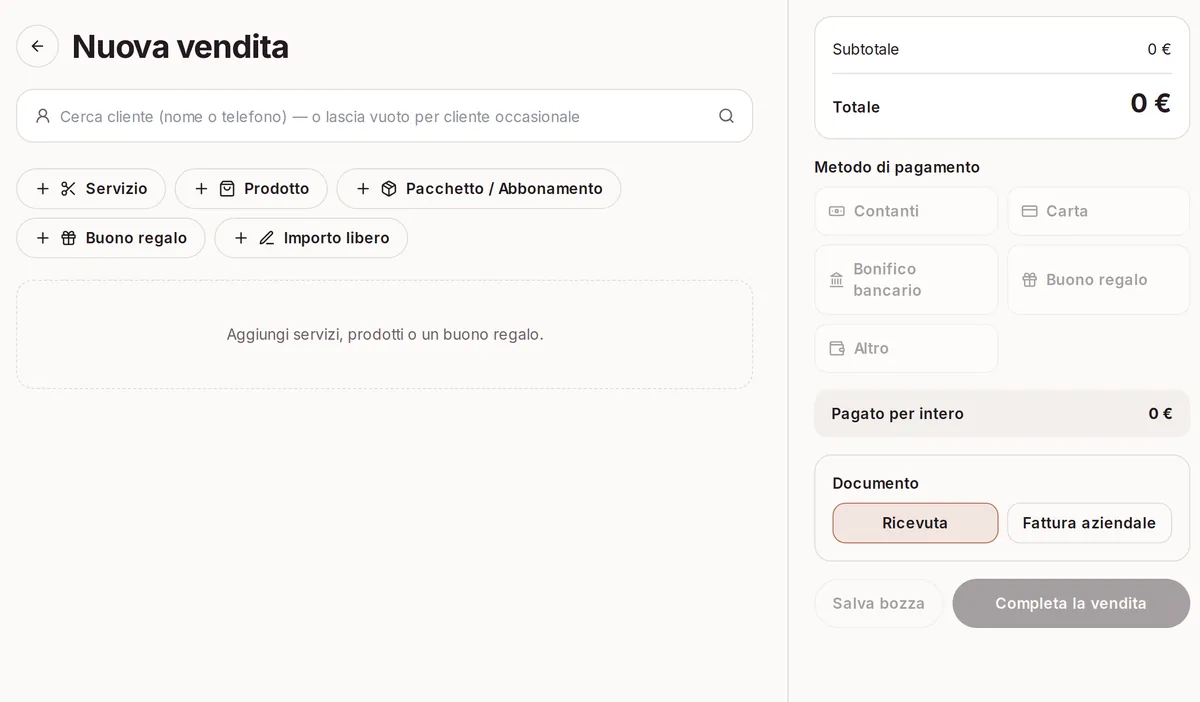Add a Pacchetto / Abbonamento item

point(478,188)
